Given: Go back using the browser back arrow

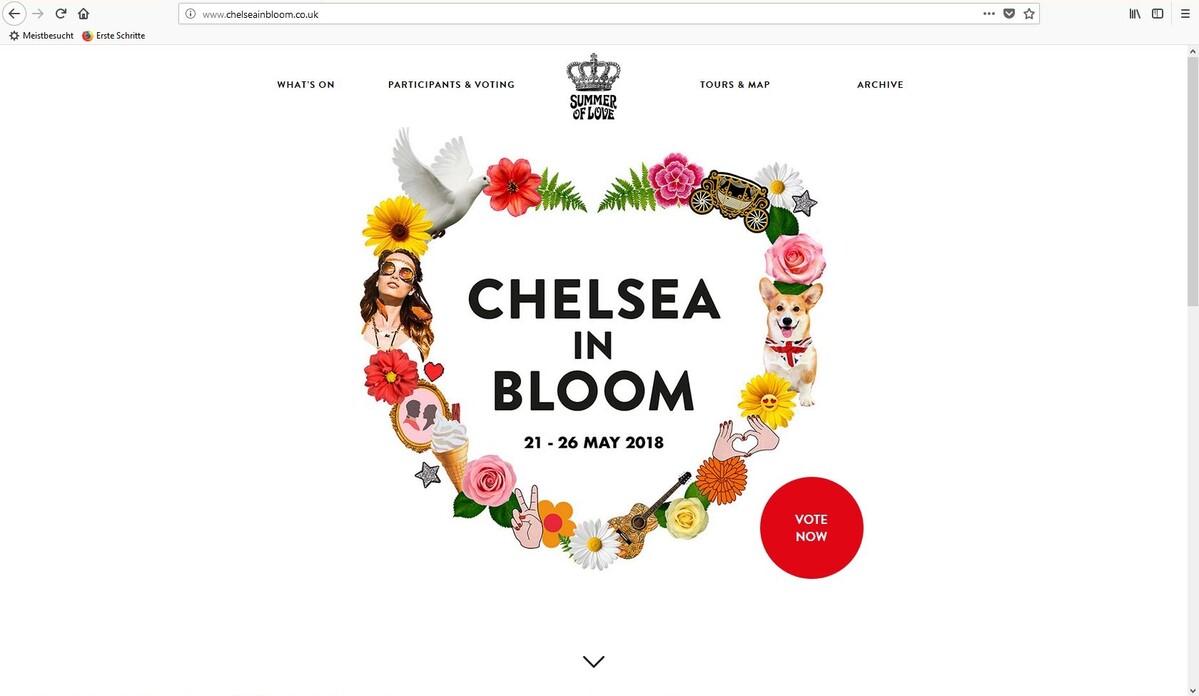Looking at the screenshot, I should click(x=14, y=14).
